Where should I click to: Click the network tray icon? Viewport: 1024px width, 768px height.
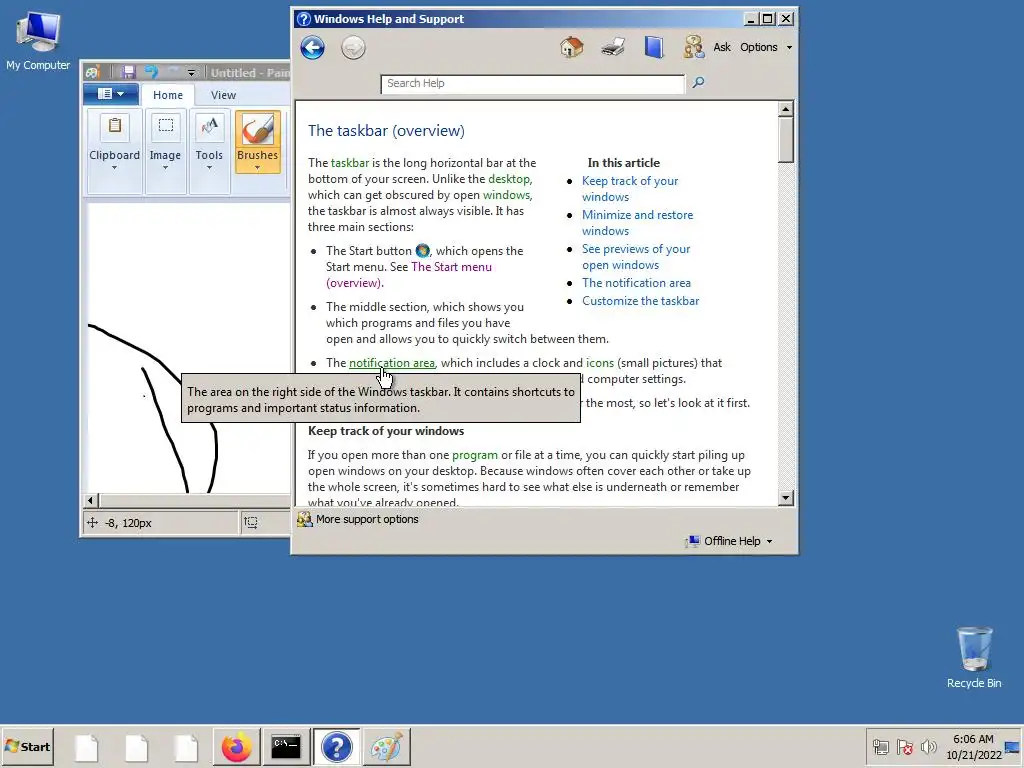pos(880,746)
